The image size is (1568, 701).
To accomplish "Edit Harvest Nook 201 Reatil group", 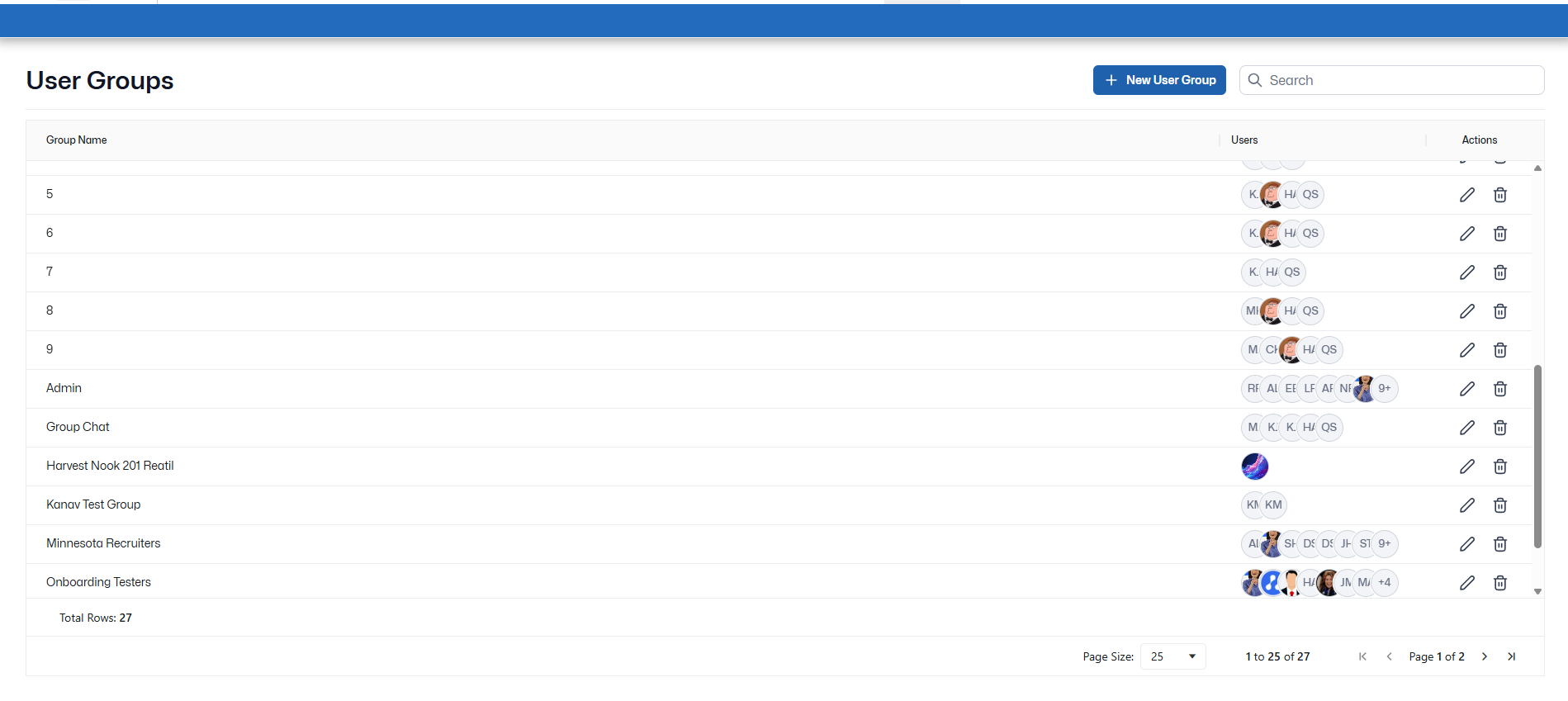I will (1467, 467).
